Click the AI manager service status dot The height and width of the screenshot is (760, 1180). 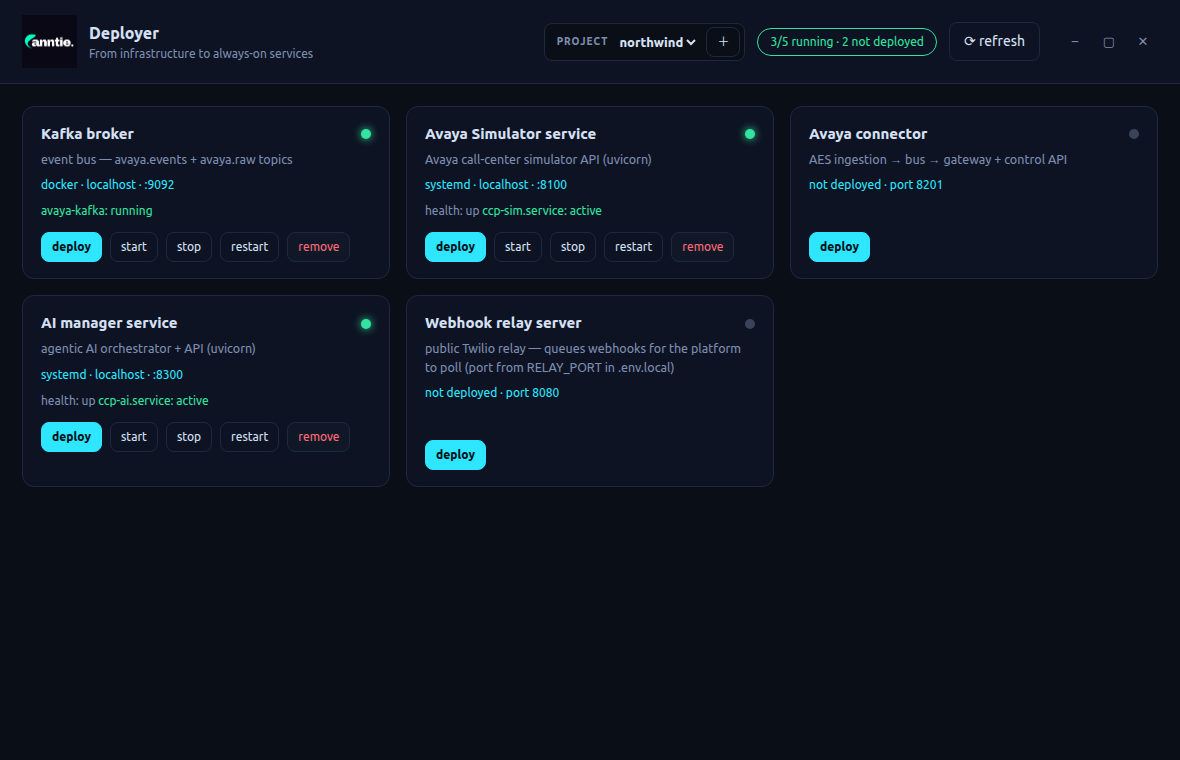366,324
